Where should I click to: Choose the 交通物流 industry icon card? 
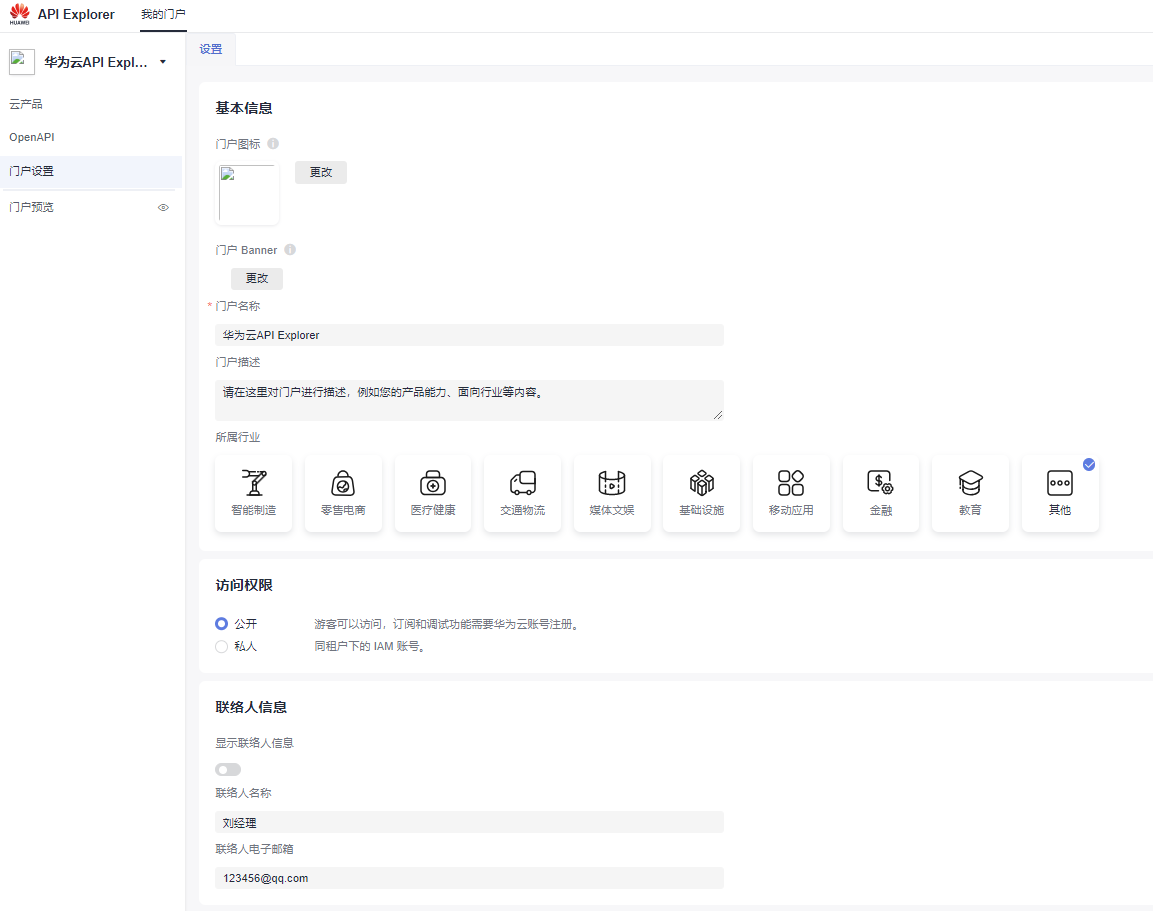(x=523, y=493)
